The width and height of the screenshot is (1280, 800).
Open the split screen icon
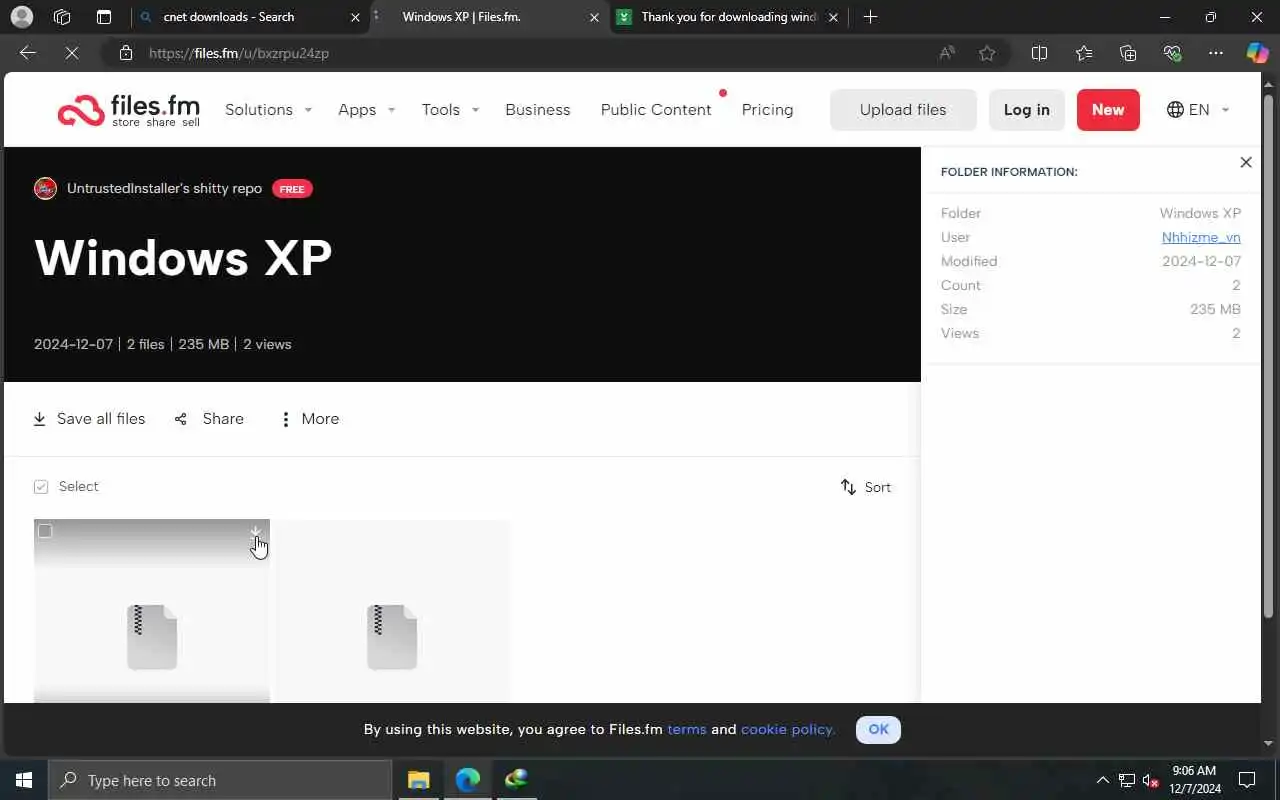pyautogui.click(x=1039, y=53)
